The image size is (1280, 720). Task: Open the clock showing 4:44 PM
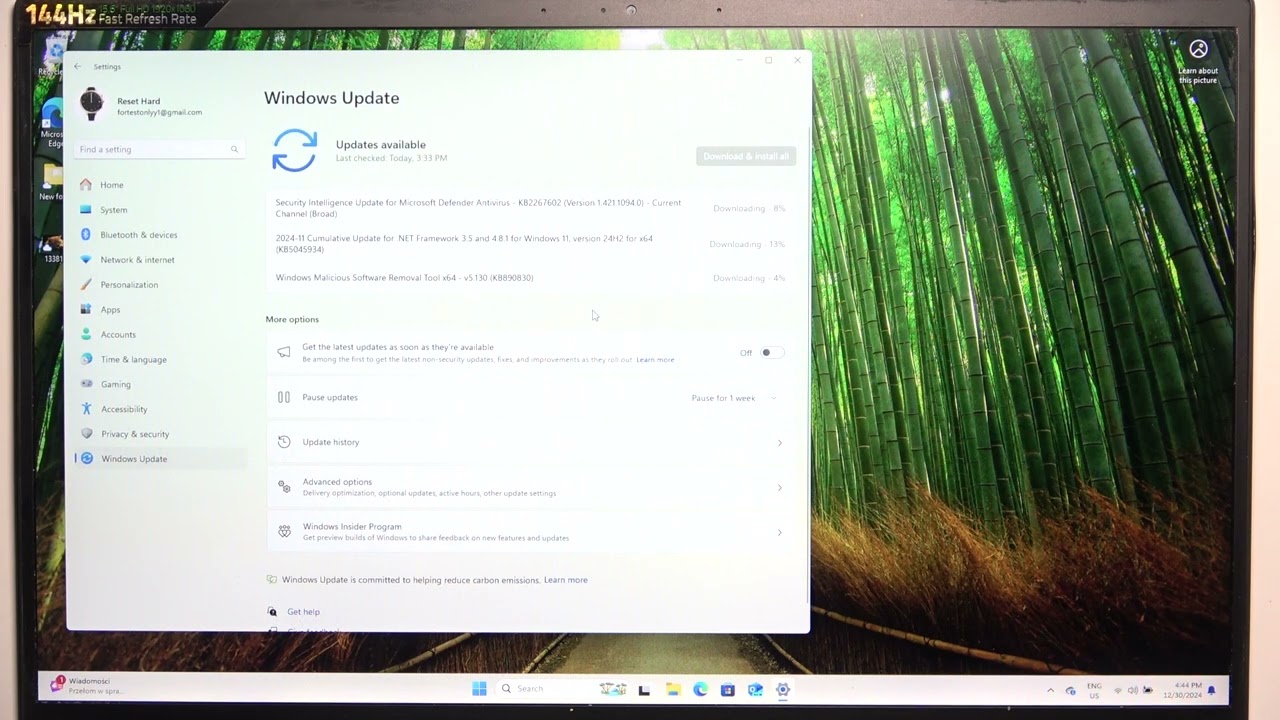click(x=1182, y=690)
